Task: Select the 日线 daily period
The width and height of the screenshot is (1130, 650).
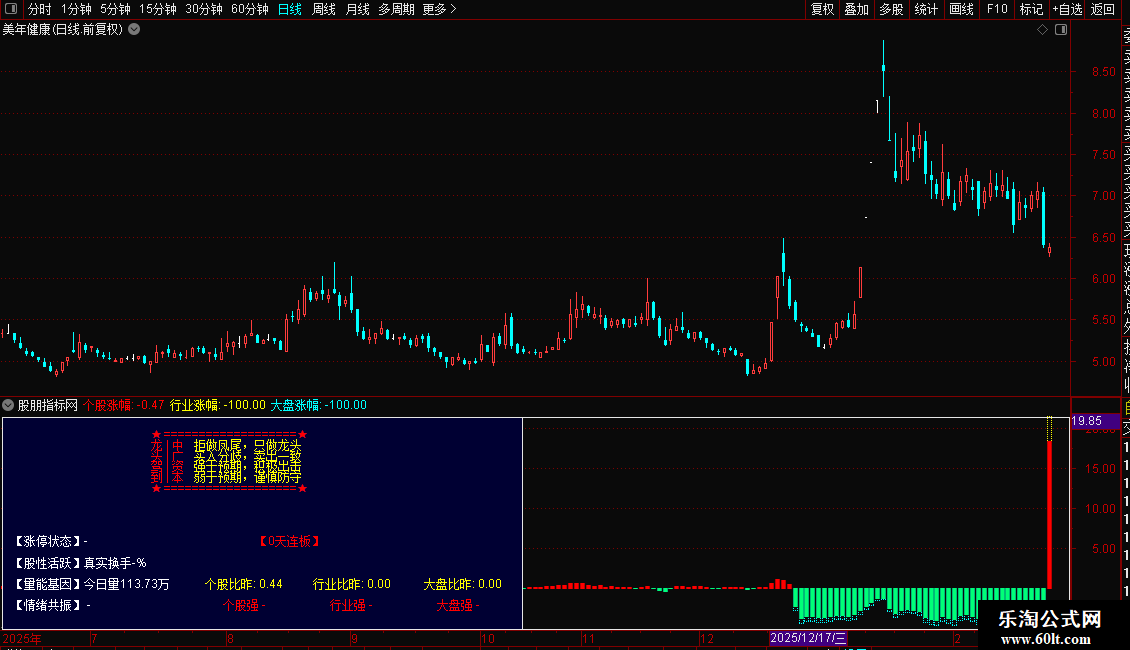Action: click(290, 9)
